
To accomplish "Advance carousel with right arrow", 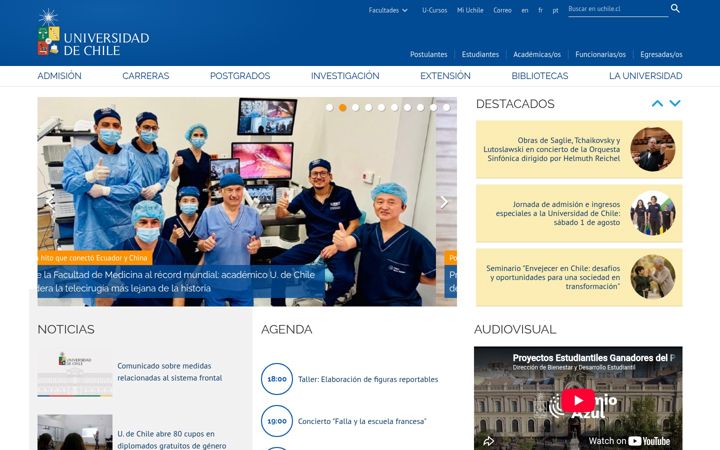I will [x=444, y=202].
